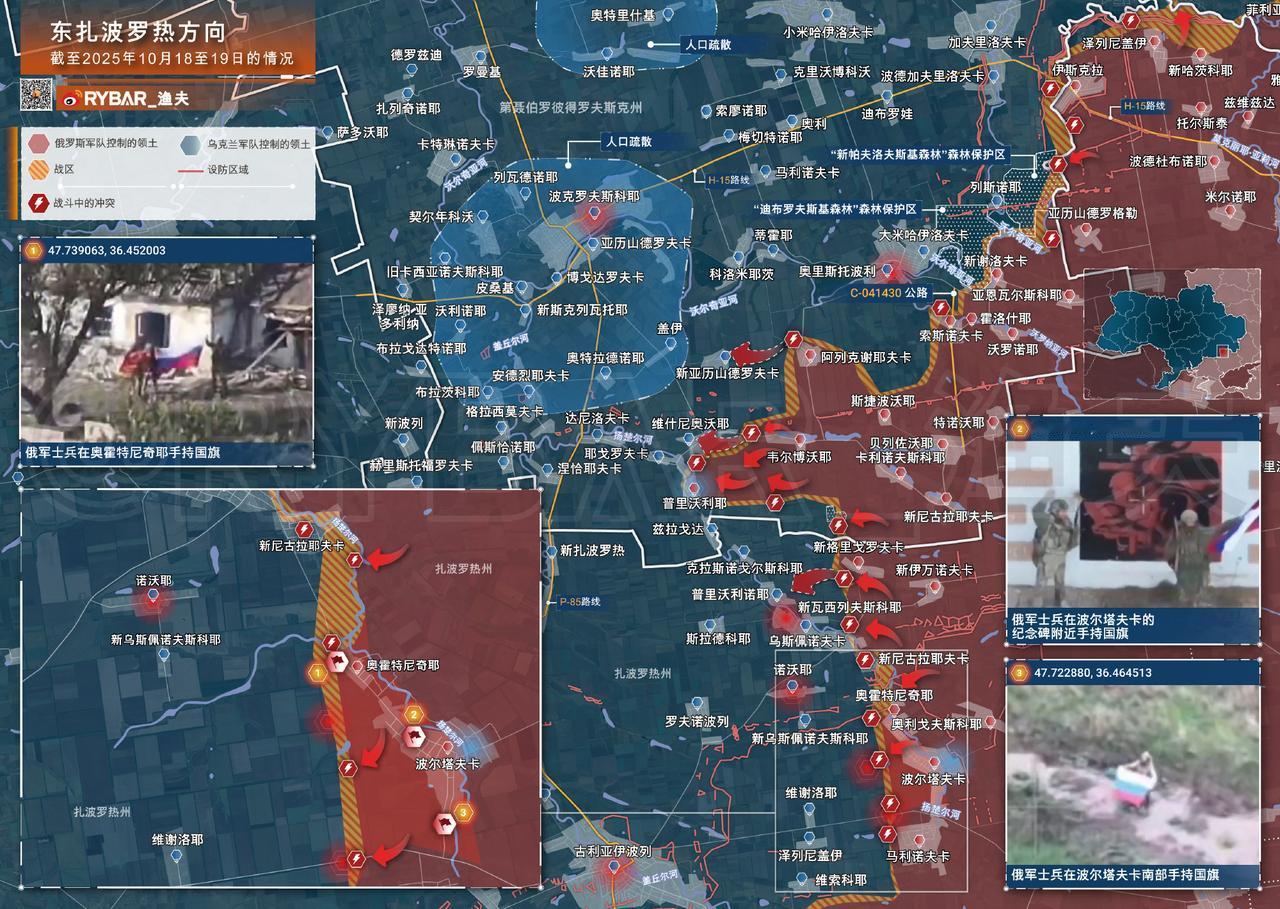Viewport: 1280px width, 909px height.
Task: Click the town pin beside 兹拉戈达
Action: [x=713, y=528]
